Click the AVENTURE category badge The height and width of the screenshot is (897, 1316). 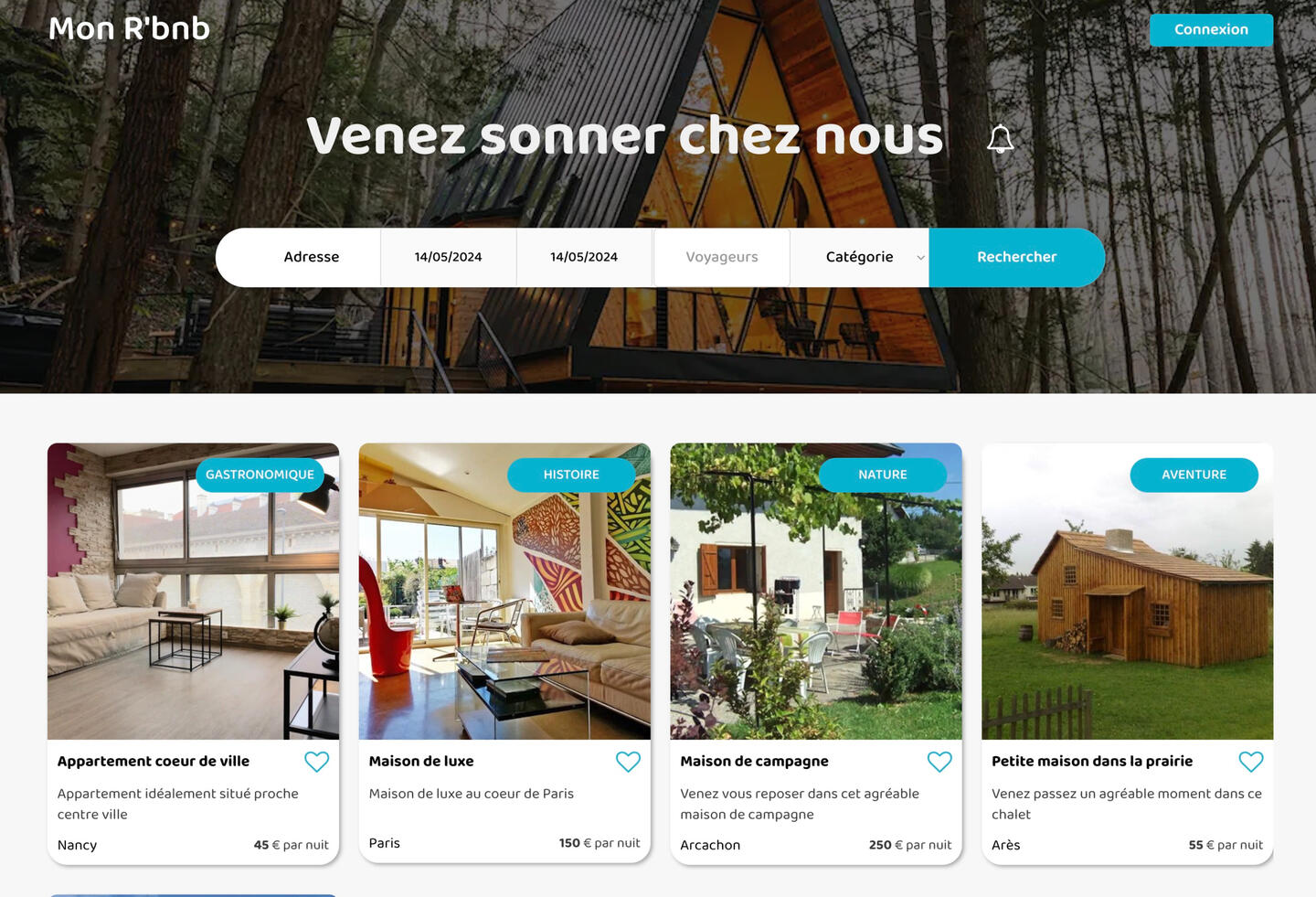coord(1194,475)
